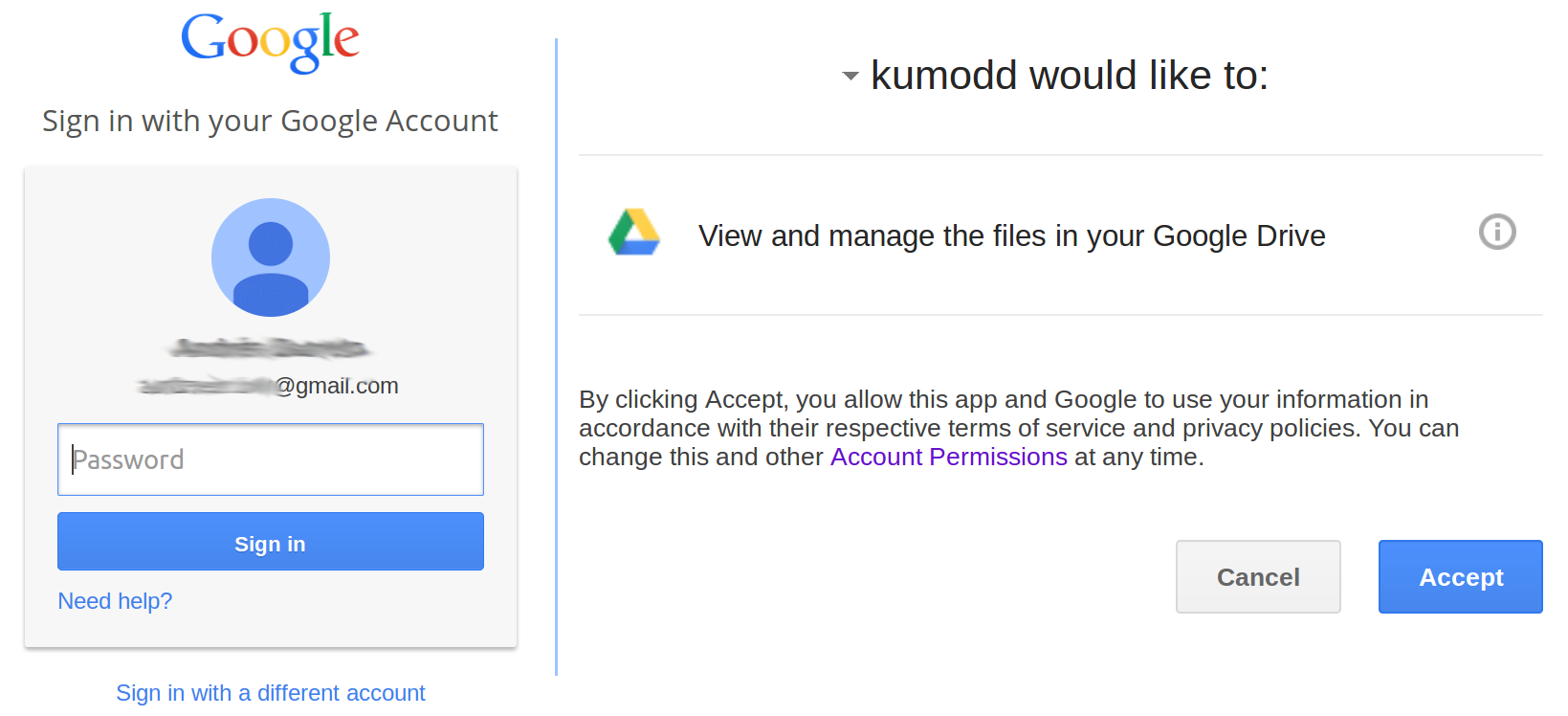Click the blurred account name under avatar
The image size is (1568, 716).
click(271, 347)
